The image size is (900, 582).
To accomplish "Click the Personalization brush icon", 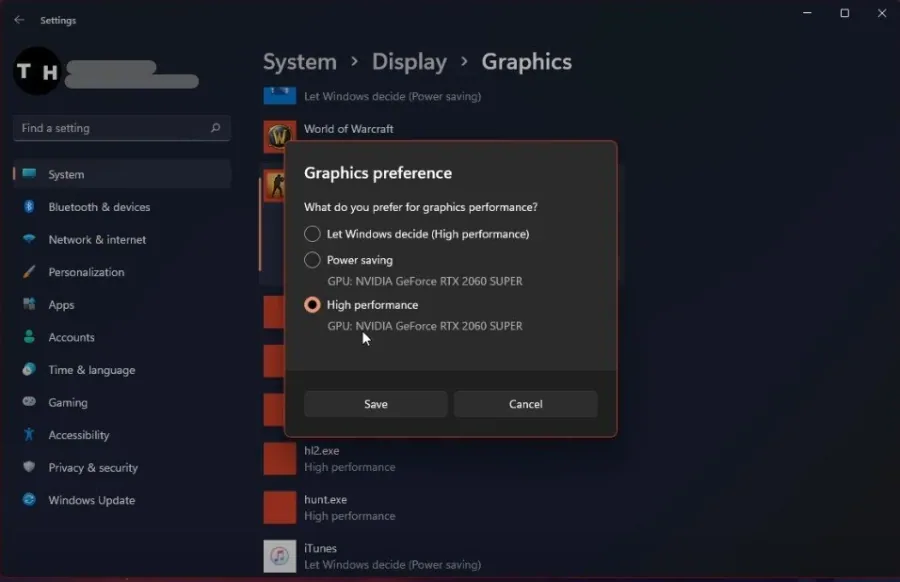I will click(x=29, y=271).
